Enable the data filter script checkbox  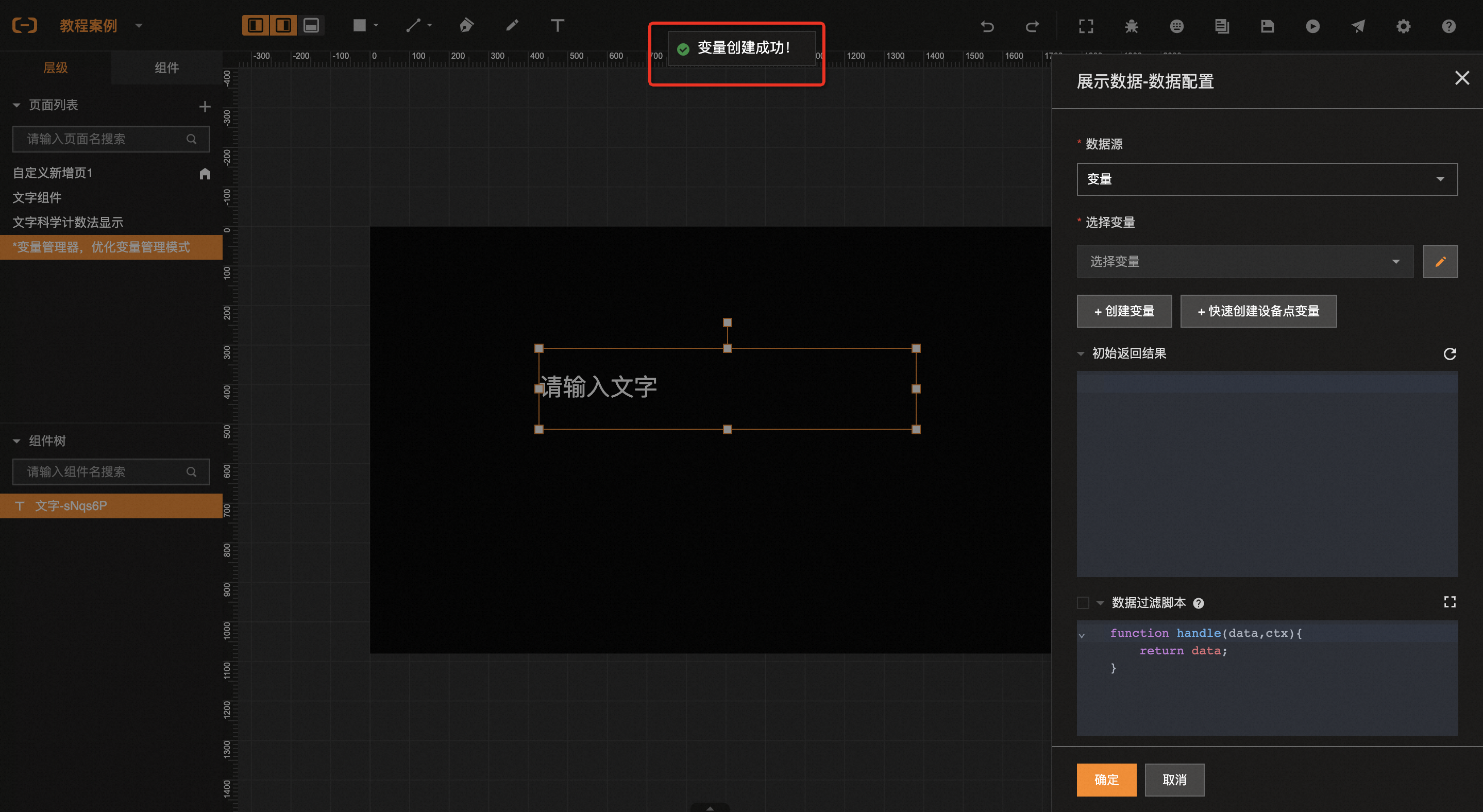pyautogui.click(x=1083, y=602)
